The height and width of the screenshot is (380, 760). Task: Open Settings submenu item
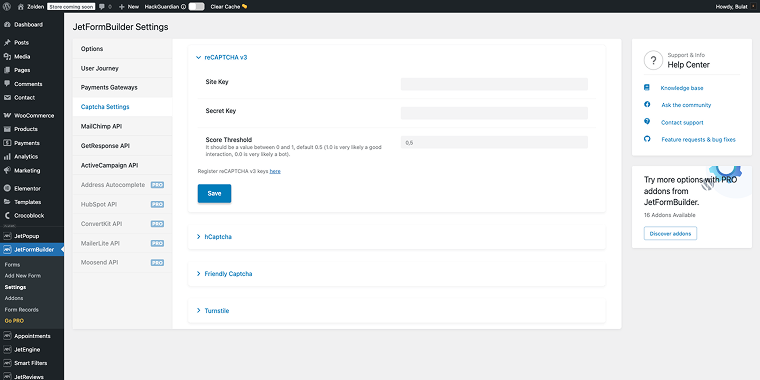(x=15, y=287)
